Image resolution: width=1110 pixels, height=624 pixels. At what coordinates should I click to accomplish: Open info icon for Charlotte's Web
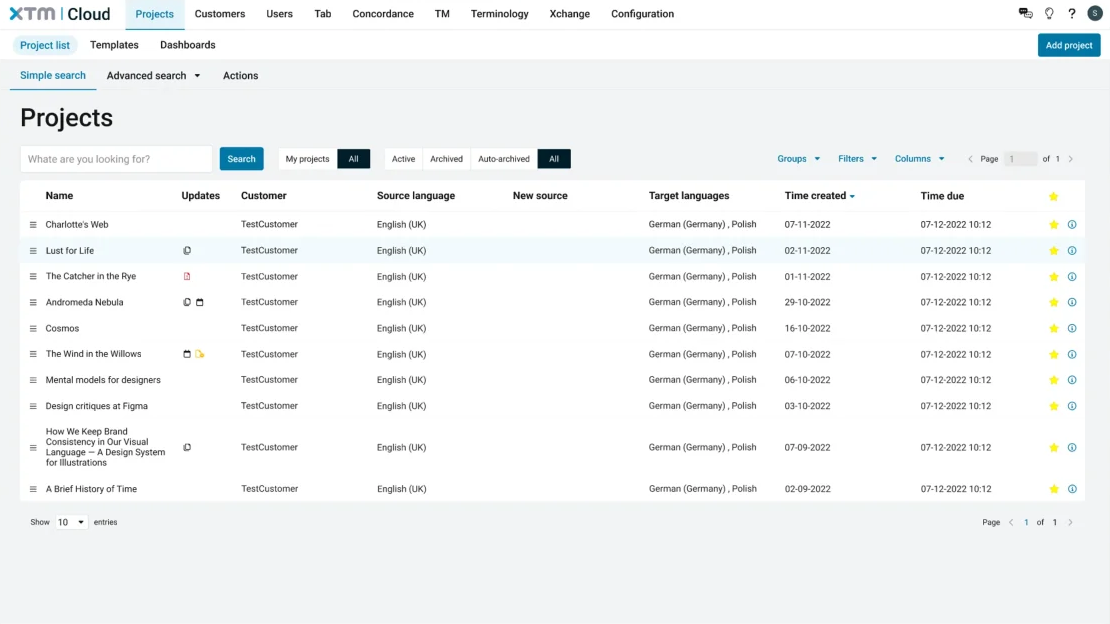[x=1072, y=225]
